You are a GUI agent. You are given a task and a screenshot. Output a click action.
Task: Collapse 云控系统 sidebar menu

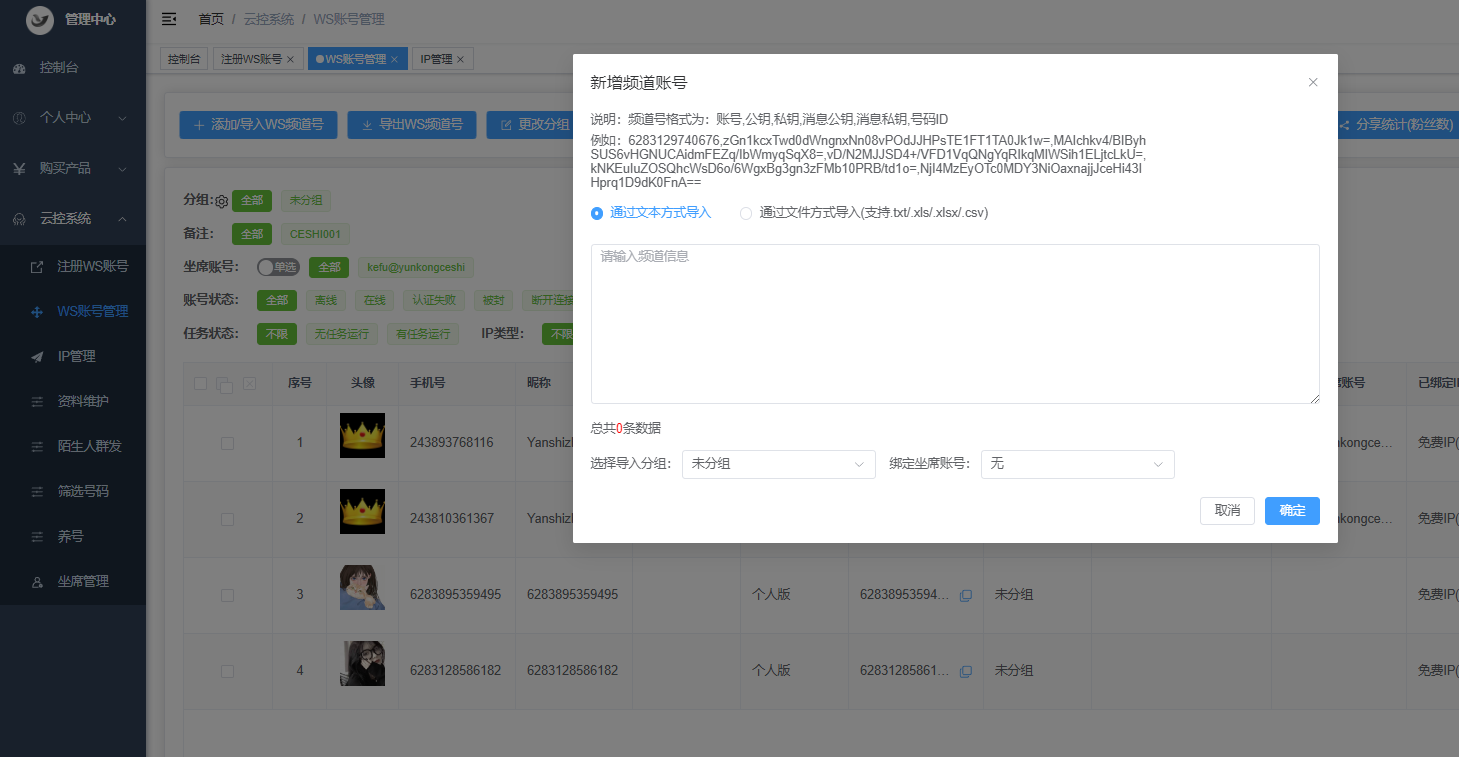point(73,218)
